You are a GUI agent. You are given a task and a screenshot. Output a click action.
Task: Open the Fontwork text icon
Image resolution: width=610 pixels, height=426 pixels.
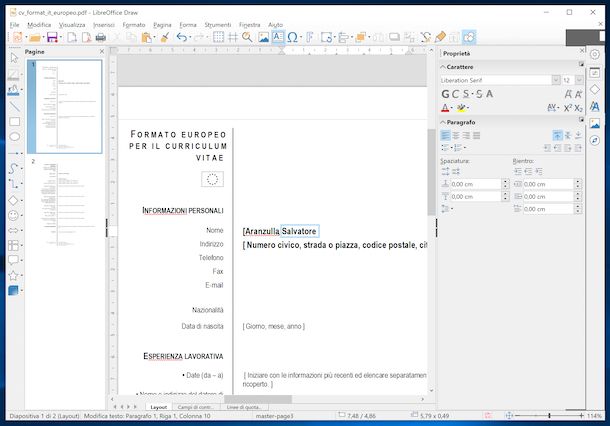click(x=310, y=37)
